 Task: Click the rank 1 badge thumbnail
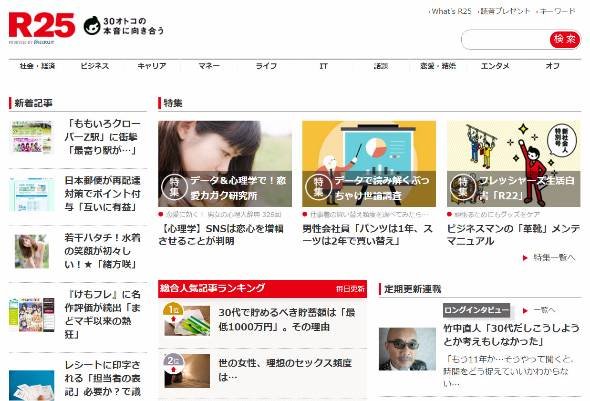pyautogui.click(x=187, y=320)
